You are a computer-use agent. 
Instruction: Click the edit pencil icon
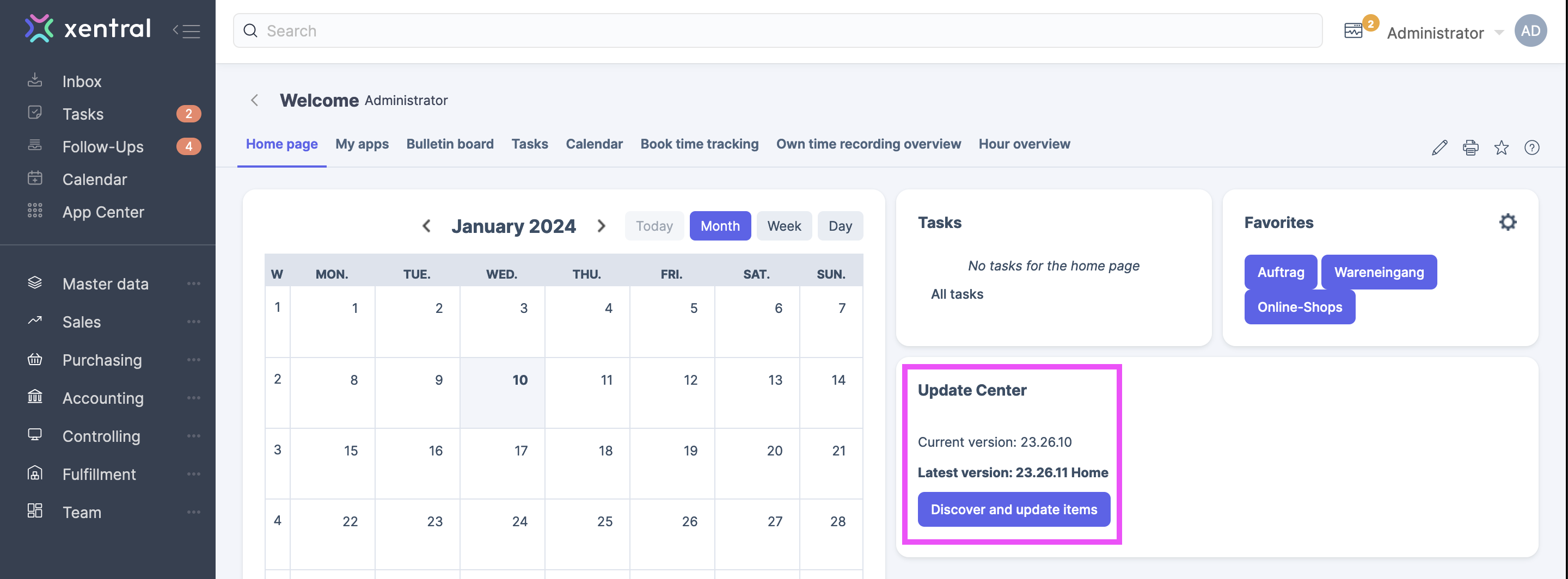(1439, 147)
